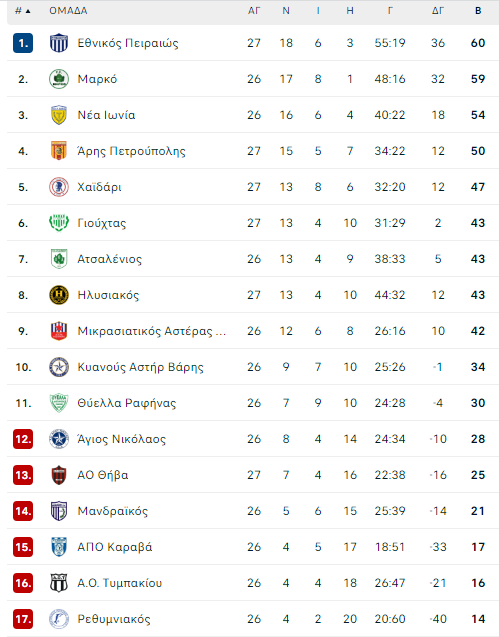Click the Γιούχτας green striped crest

coord(59,223)
